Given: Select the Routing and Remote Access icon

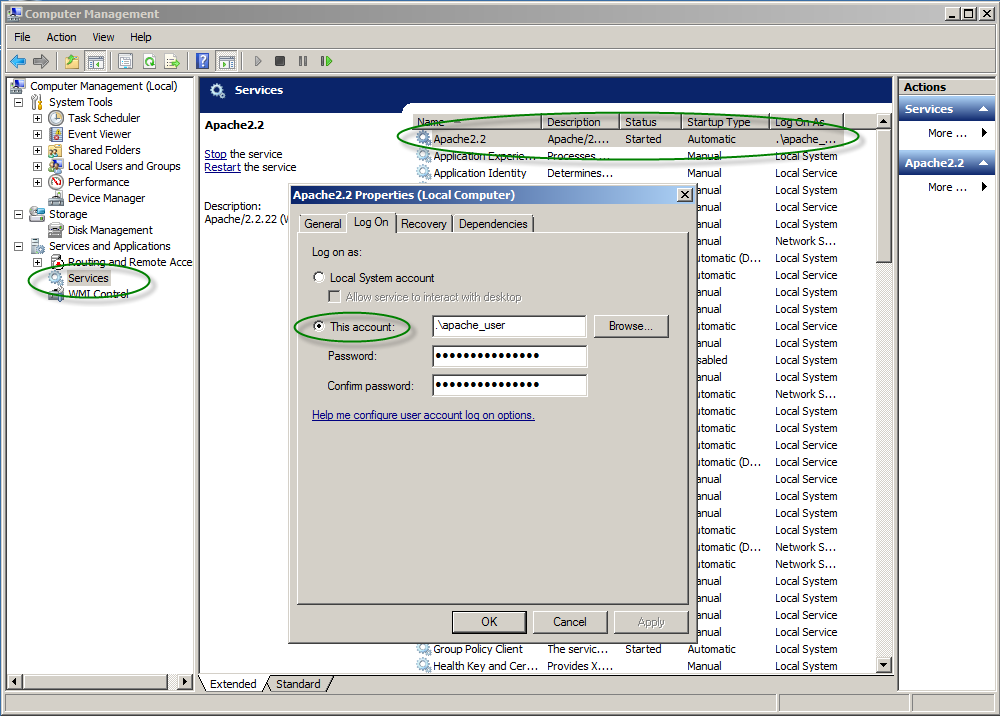Looking at the screenshot, I should [x=57, y=262].
